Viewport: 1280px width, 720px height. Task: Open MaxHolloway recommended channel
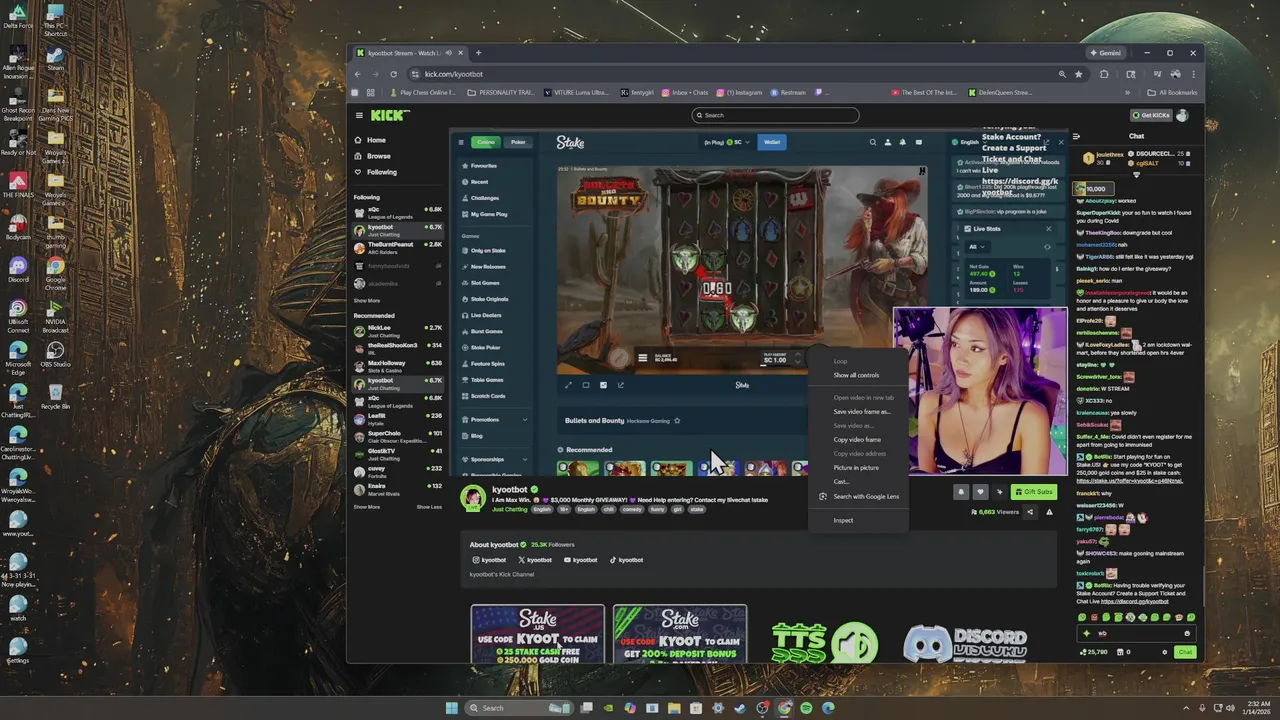coord(397,365)
